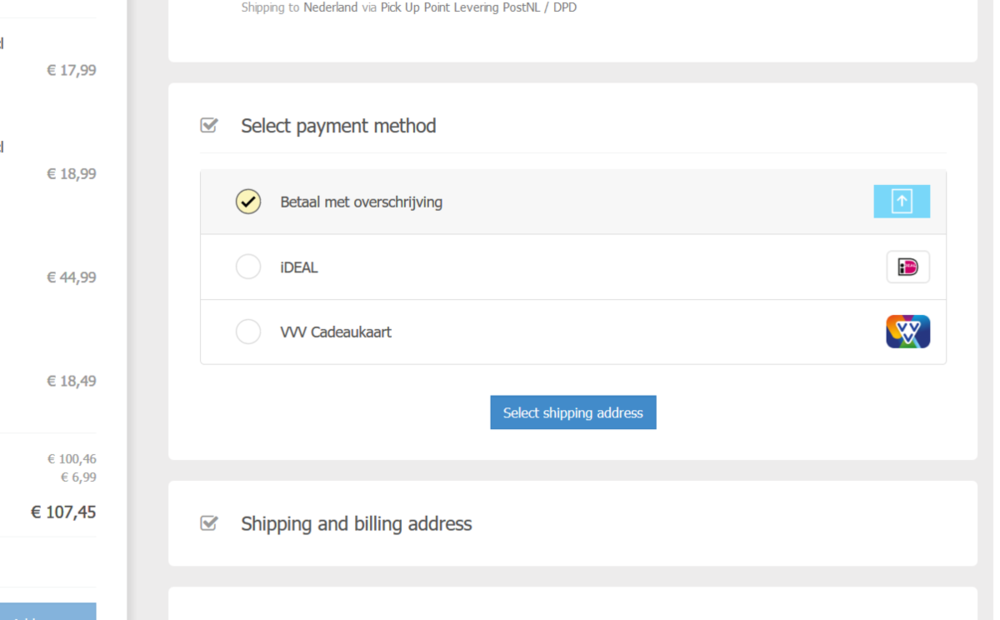Click the VVV Cadeaukaart logo icon
Image resolution: width=1000 pixels, height=620 pixels.
907,332
